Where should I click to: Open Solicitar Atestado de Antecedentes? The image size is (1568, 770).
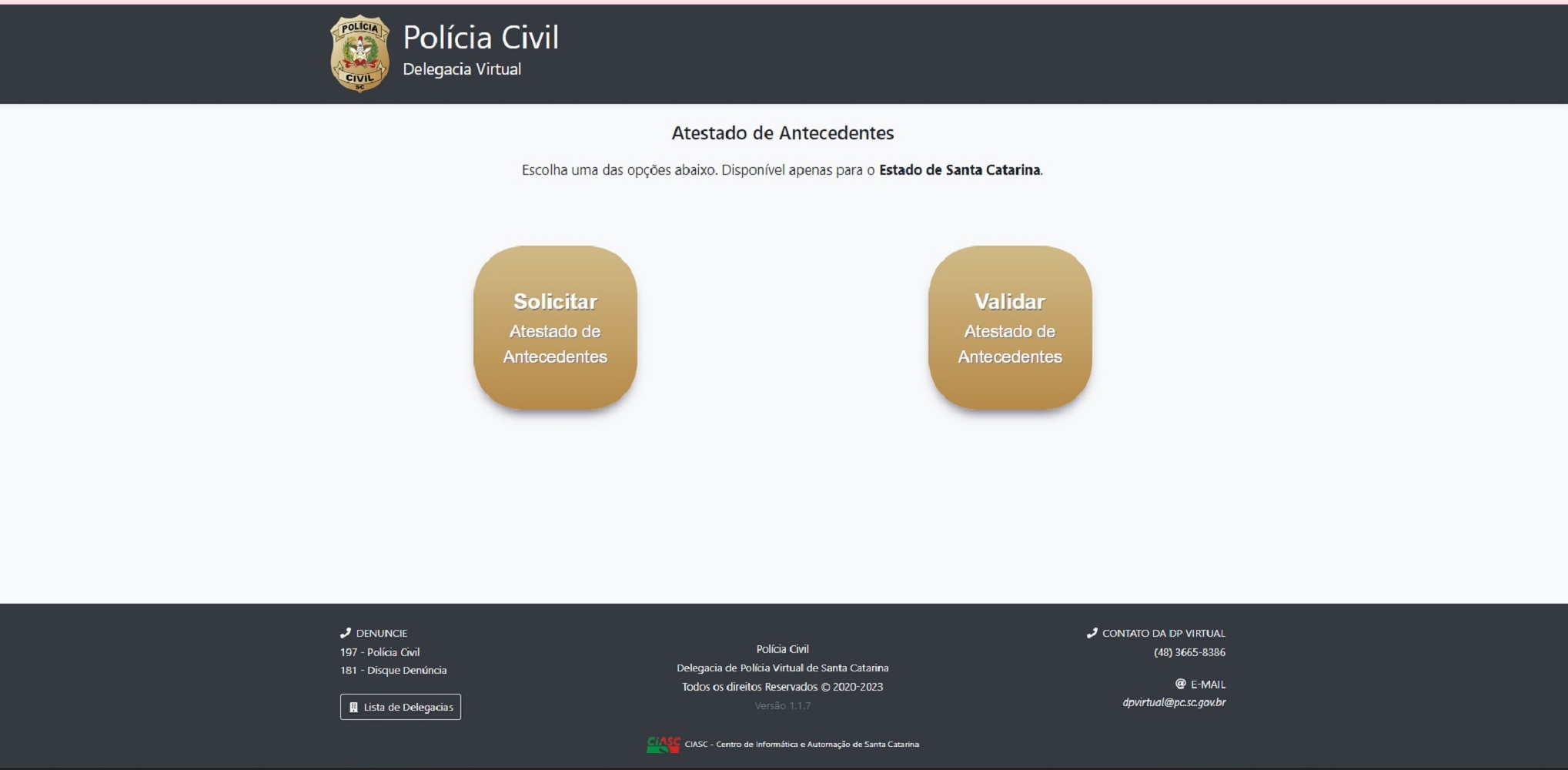click(x=555, y=328)
